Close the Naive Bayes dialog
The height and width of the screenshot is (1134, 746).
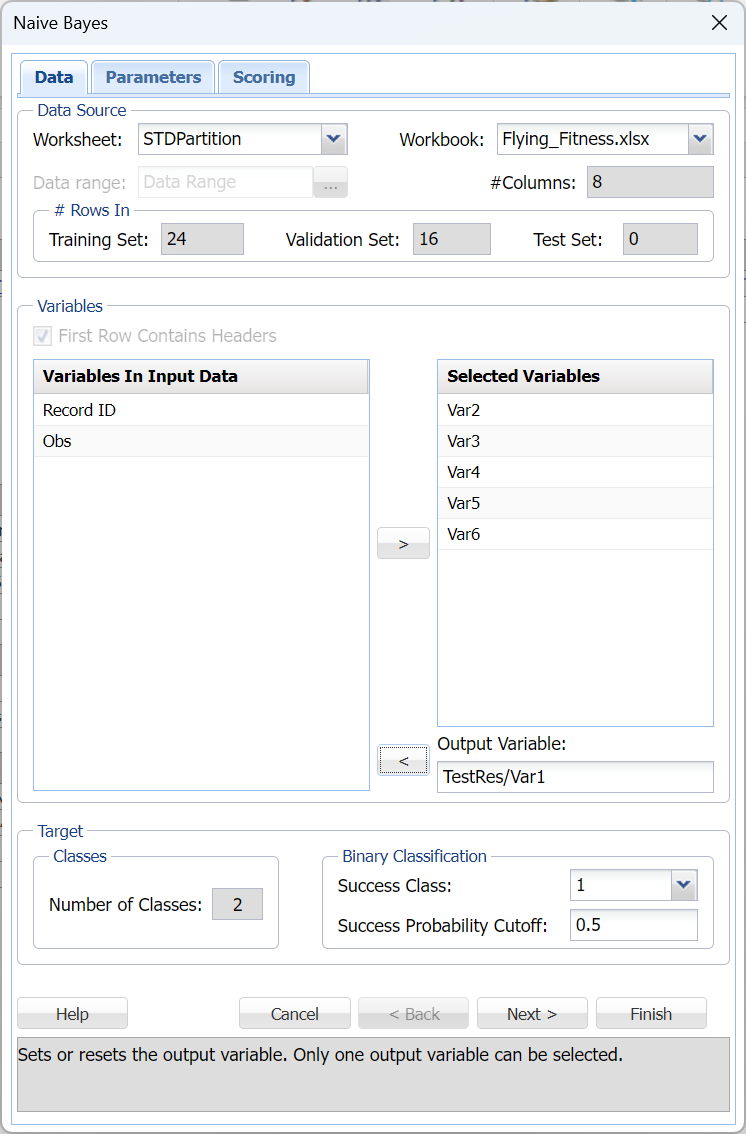point(719,23)
